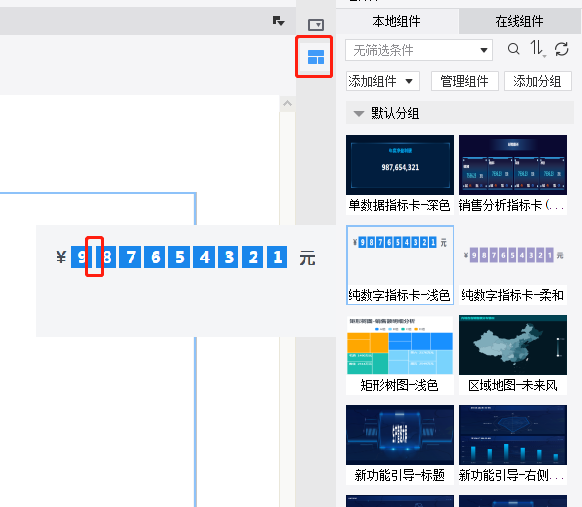Screen dimensions: 582x507
Task: Switch to 本地组件 tab
Action: (x=396, y=22)
